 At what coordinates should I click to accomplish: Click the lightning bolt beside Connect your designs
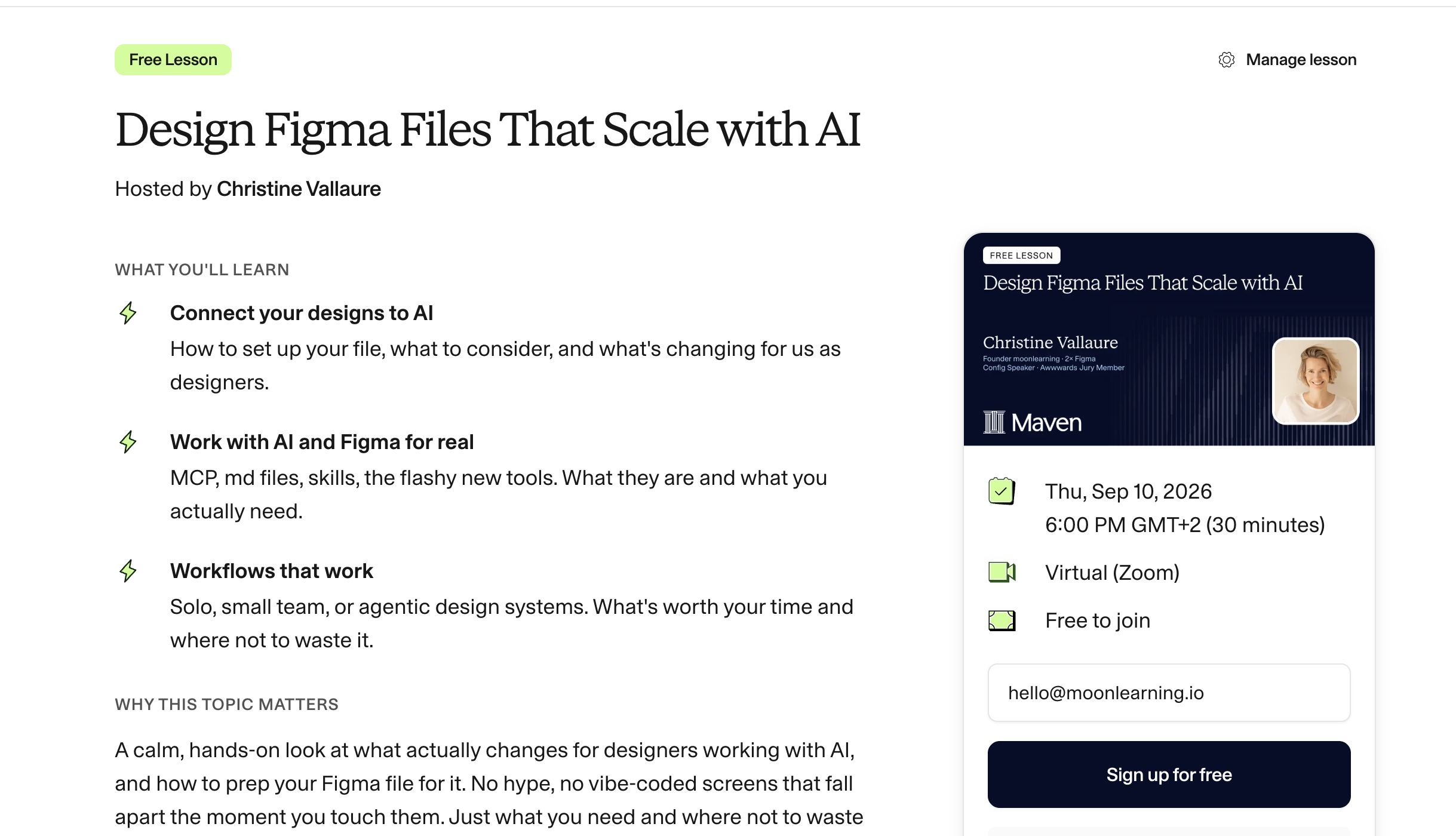coord(128,313)
